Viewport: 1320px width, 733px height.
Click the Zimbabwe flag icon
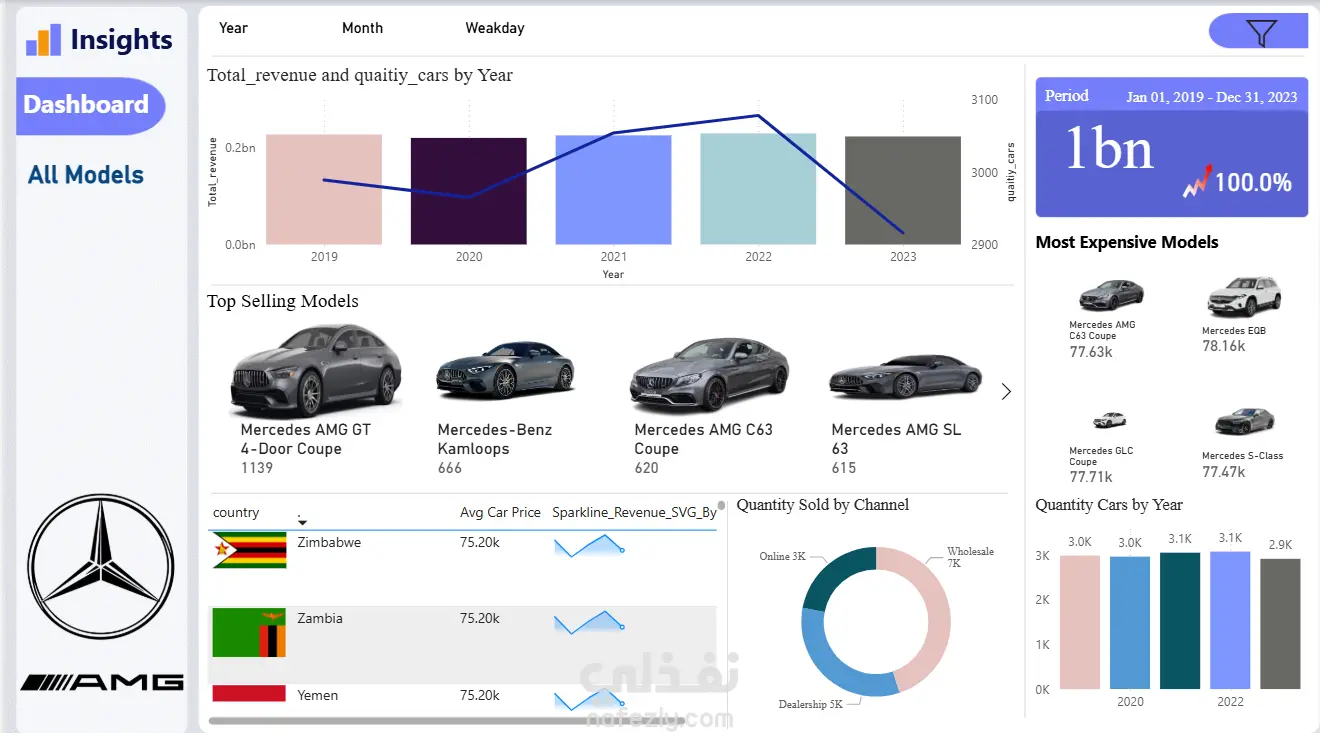[x=249, y=550]
